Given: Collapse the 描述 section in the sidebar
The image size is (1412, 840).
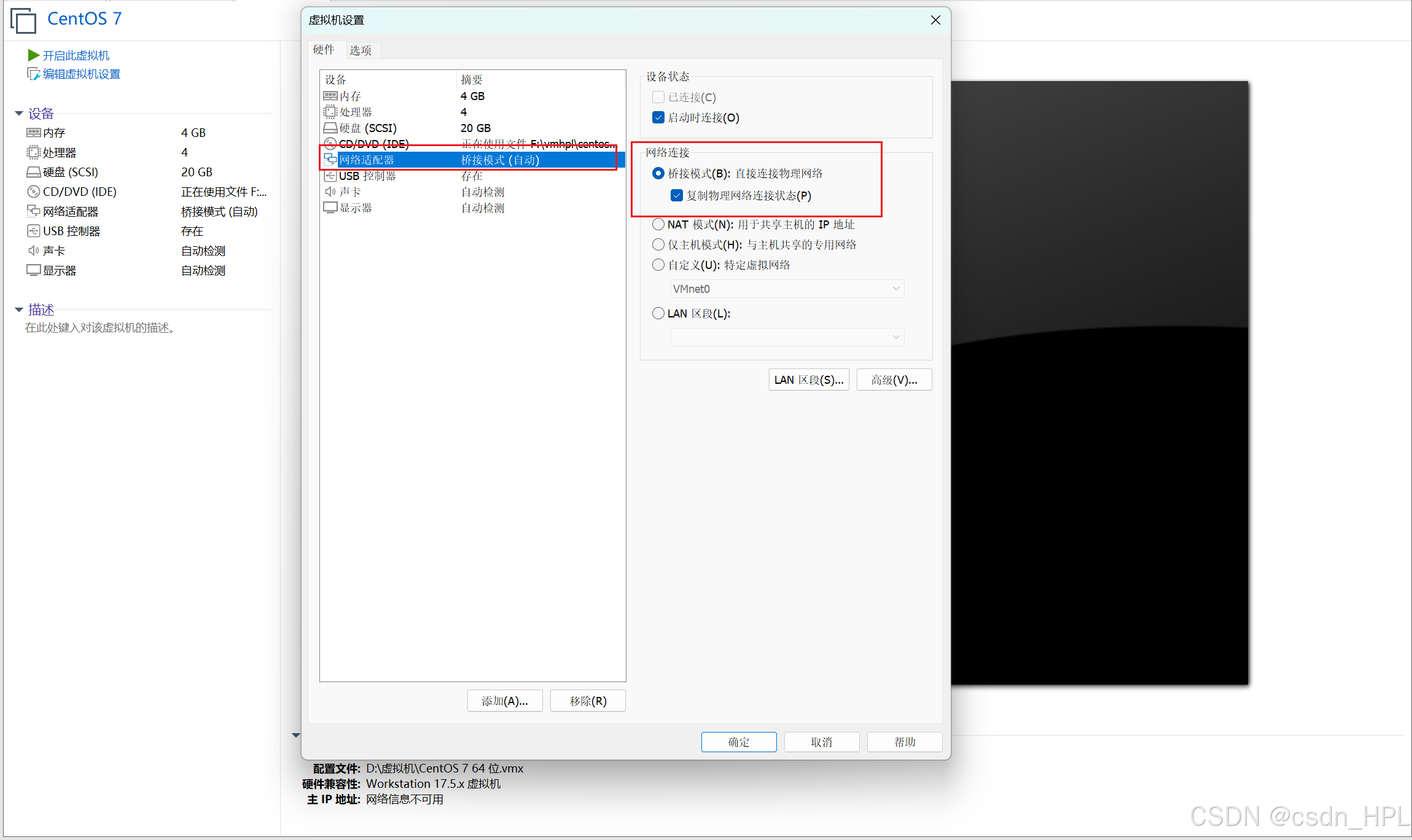Looking at the screenshot, I should pyautogui.click(x=19, y=309).
